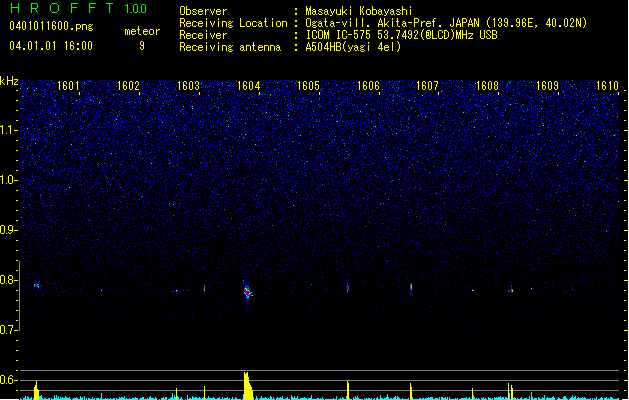Viewport: 629px width, 400px height.
Task: Click the yellow power peak before 1601
Action: (37, 390)
